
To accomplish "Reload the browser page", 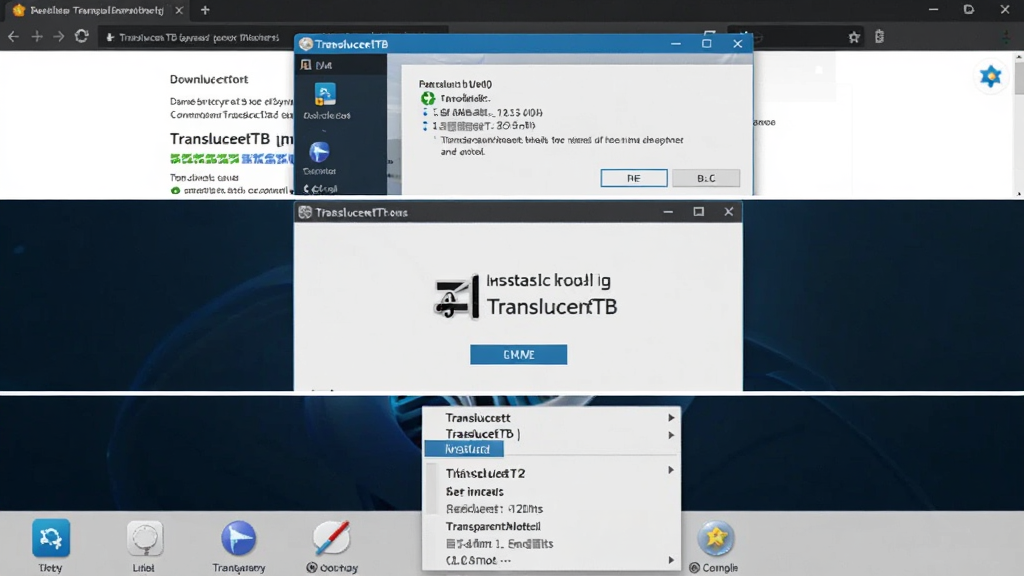I will pyautogui.click(x=82, y=37).
